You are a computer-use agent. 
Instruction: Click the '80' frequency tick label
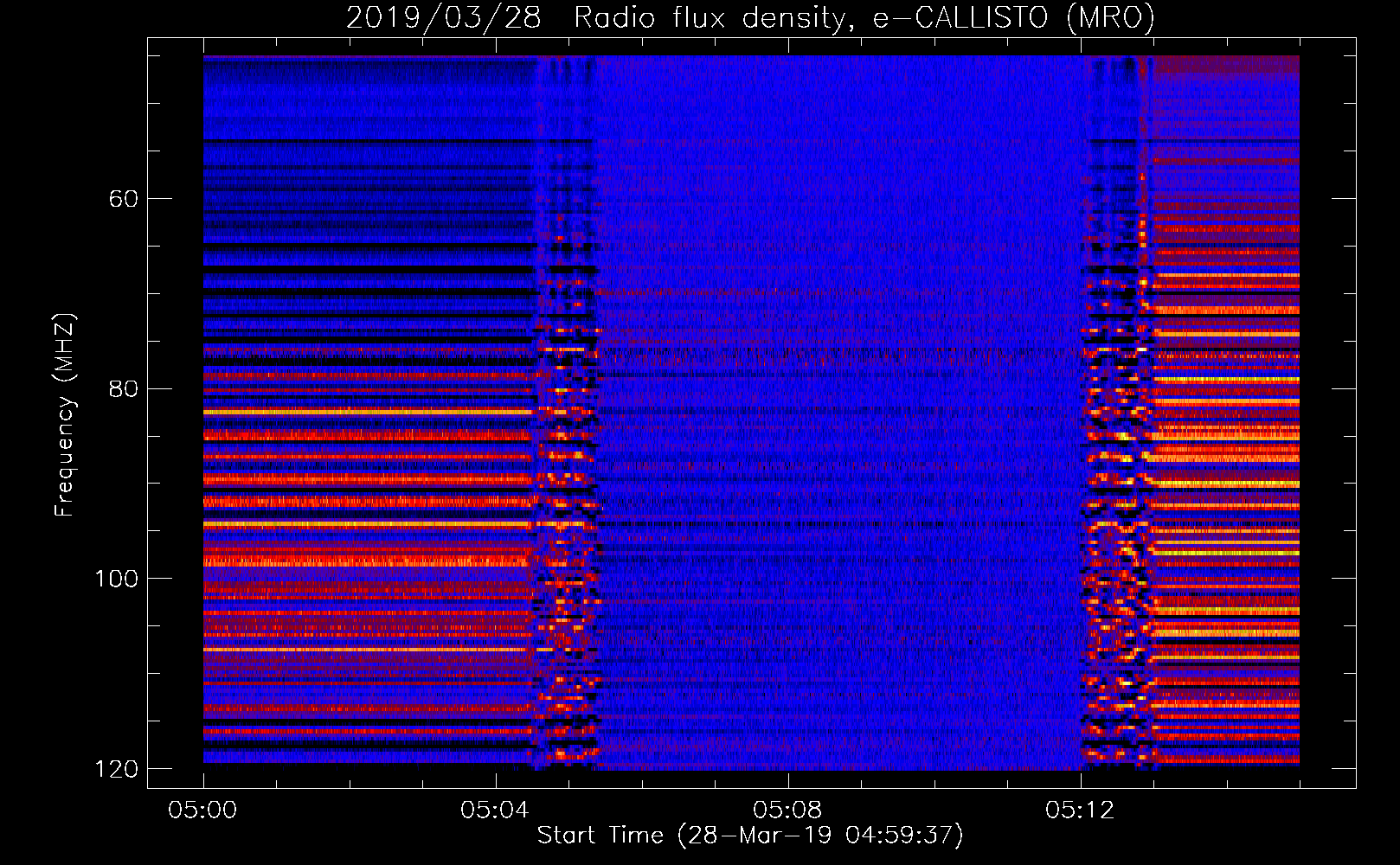(124, 388)
